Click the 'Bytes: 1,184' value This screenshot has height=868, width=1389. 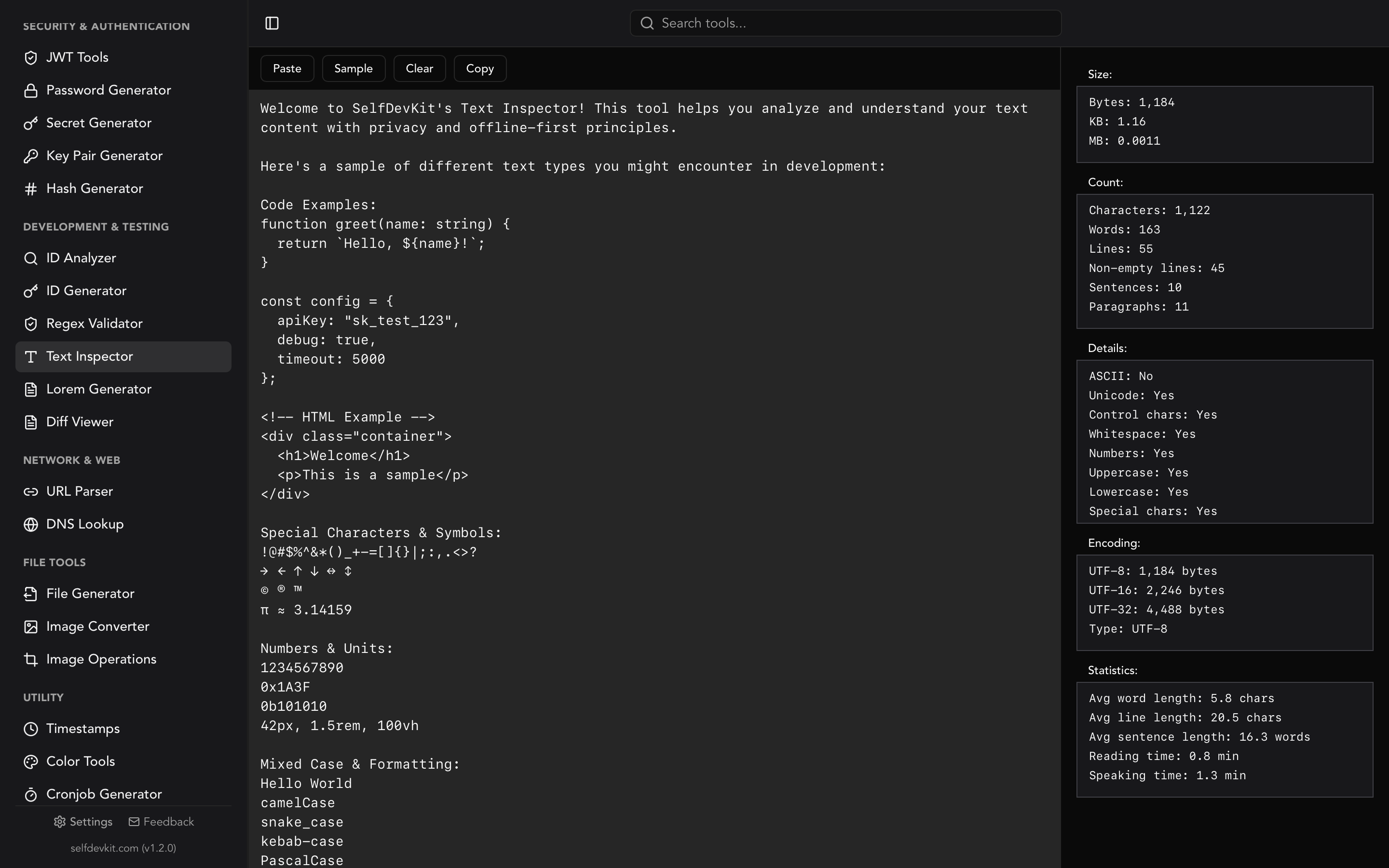click(1132, 102)
